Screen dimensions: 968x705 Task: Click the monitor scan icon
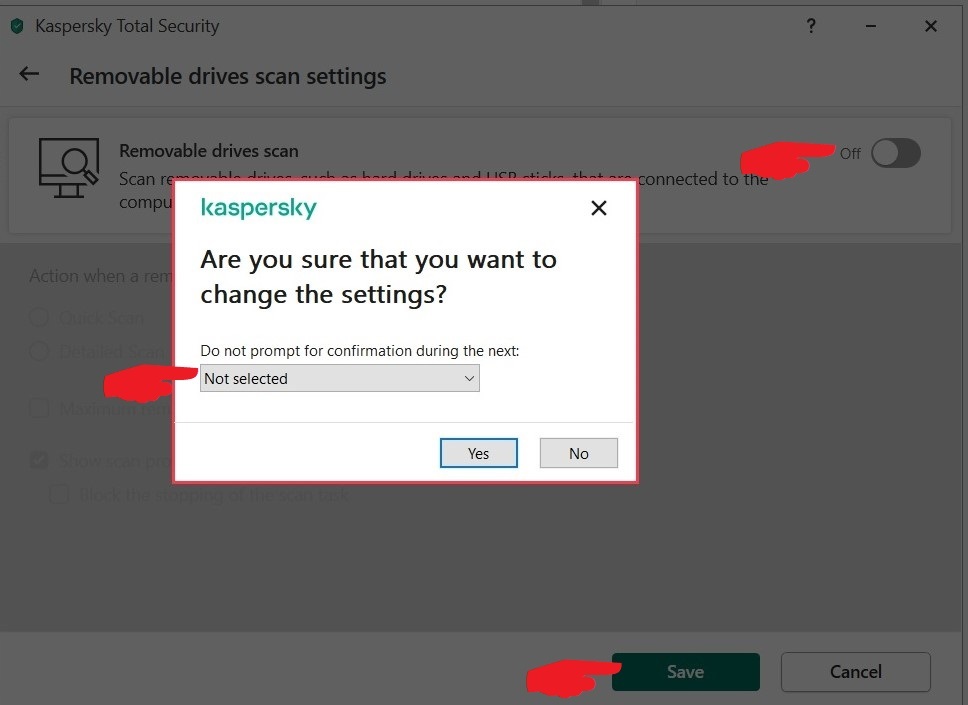point(69,168)
